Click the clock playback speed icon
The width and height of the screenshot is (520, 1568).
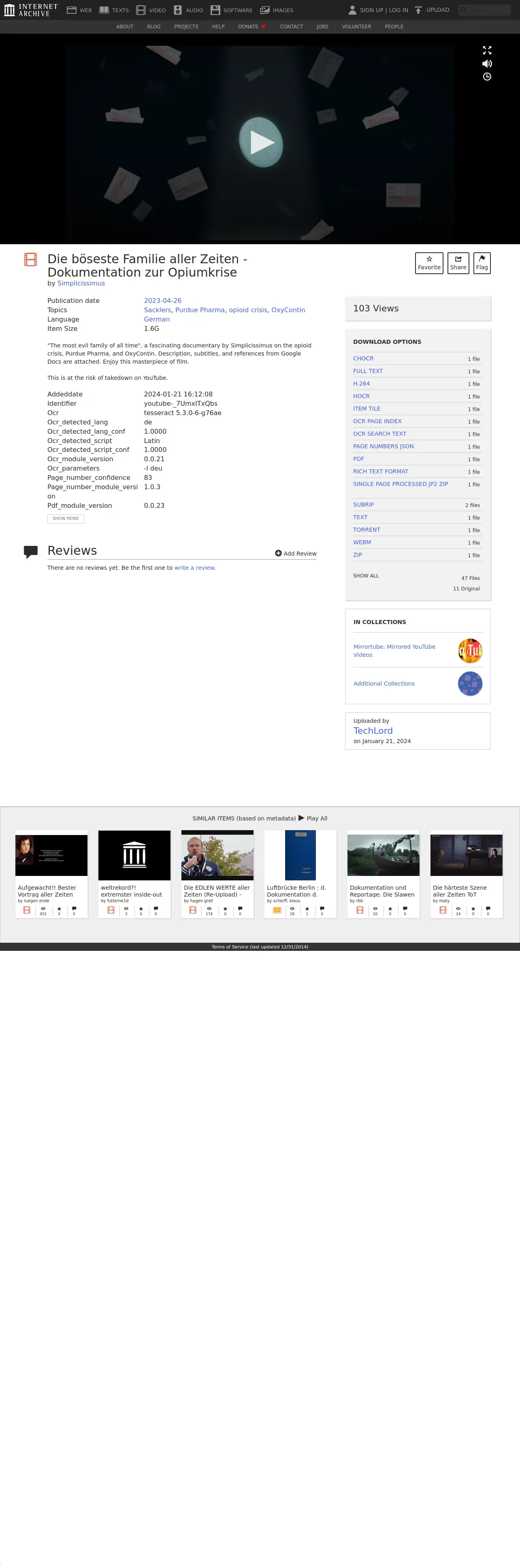(487, 77)
